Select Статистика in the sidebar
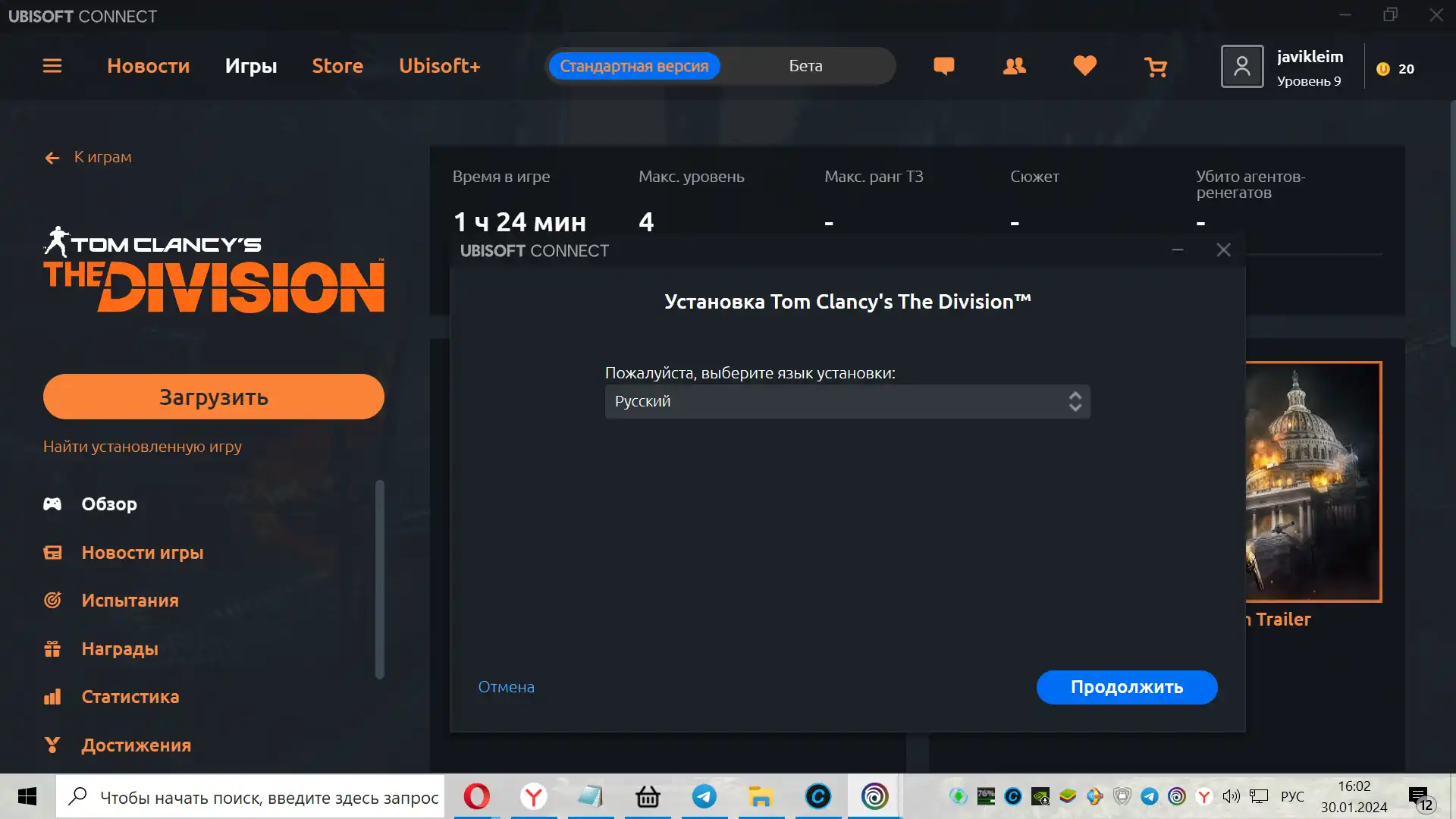 pyautogui.click(x=130, y=697)
